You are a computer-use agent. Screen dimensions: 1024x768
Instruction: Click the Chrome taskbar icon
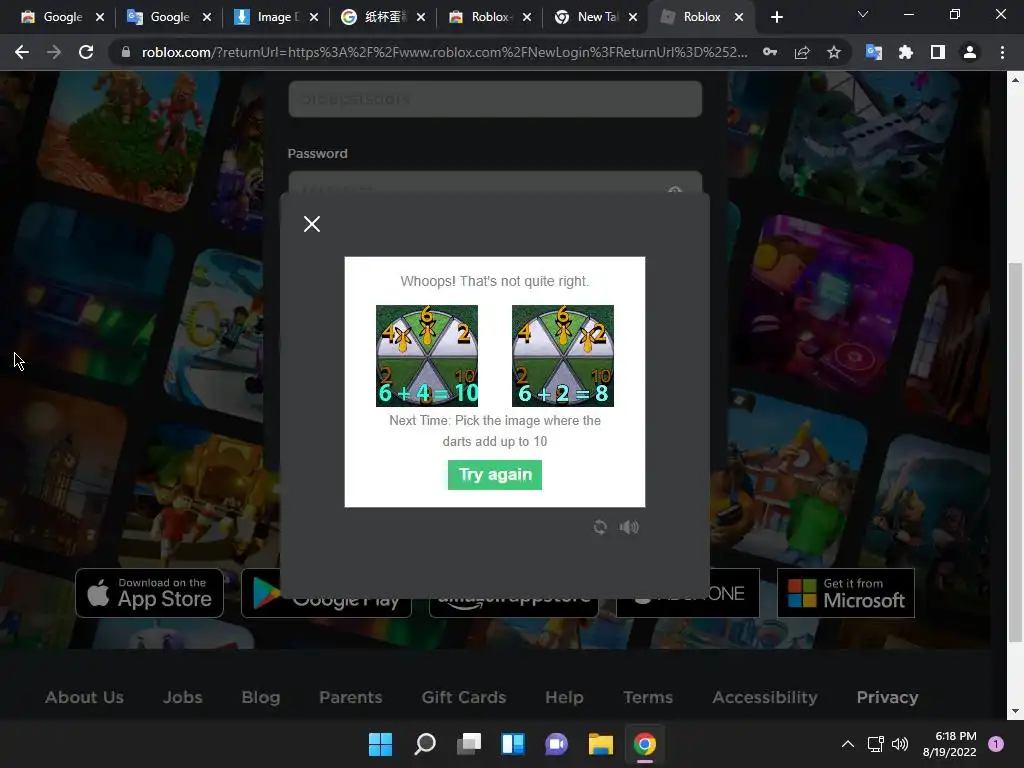pos(645,744)
